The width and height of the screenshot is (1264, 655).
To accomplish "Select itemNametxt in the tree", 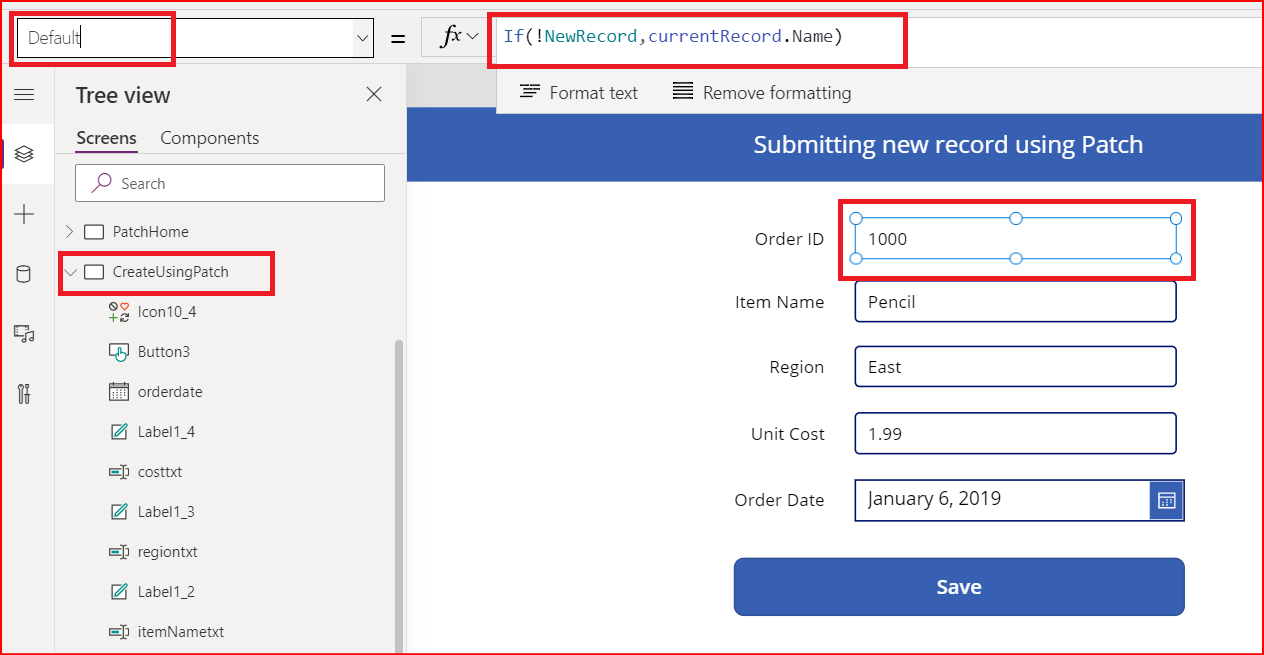I will 181,632.
